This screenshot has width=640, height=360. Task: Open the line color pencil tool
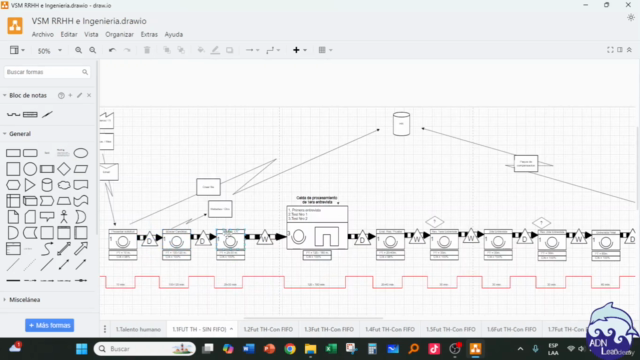[x=215, y=50]
